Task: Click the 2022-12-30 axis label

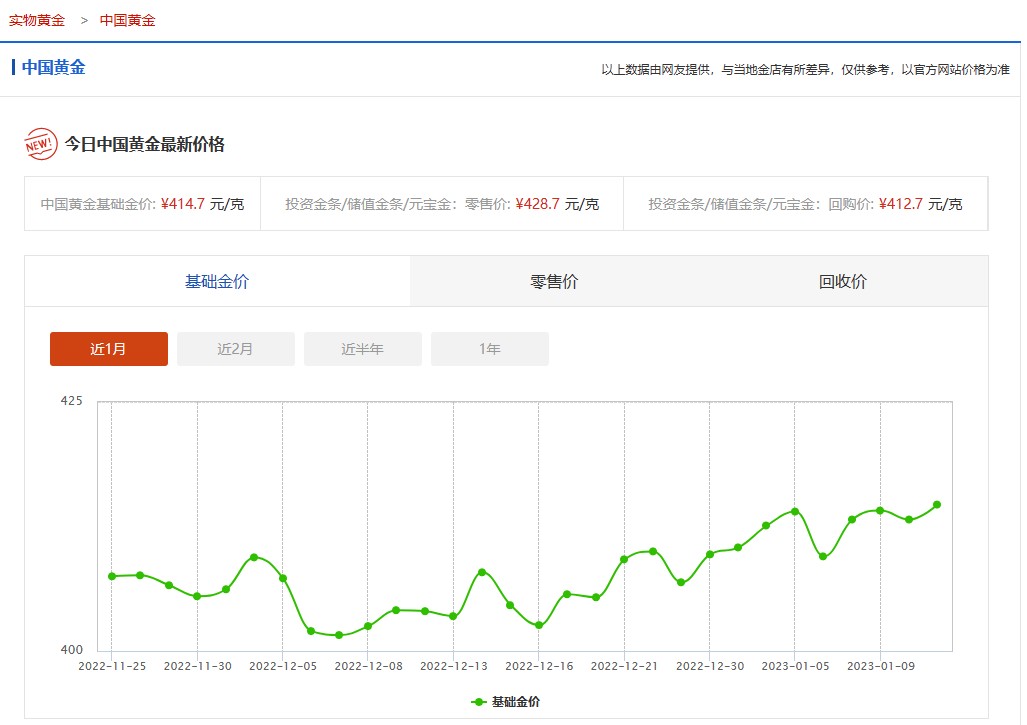Action: point(710,666)
